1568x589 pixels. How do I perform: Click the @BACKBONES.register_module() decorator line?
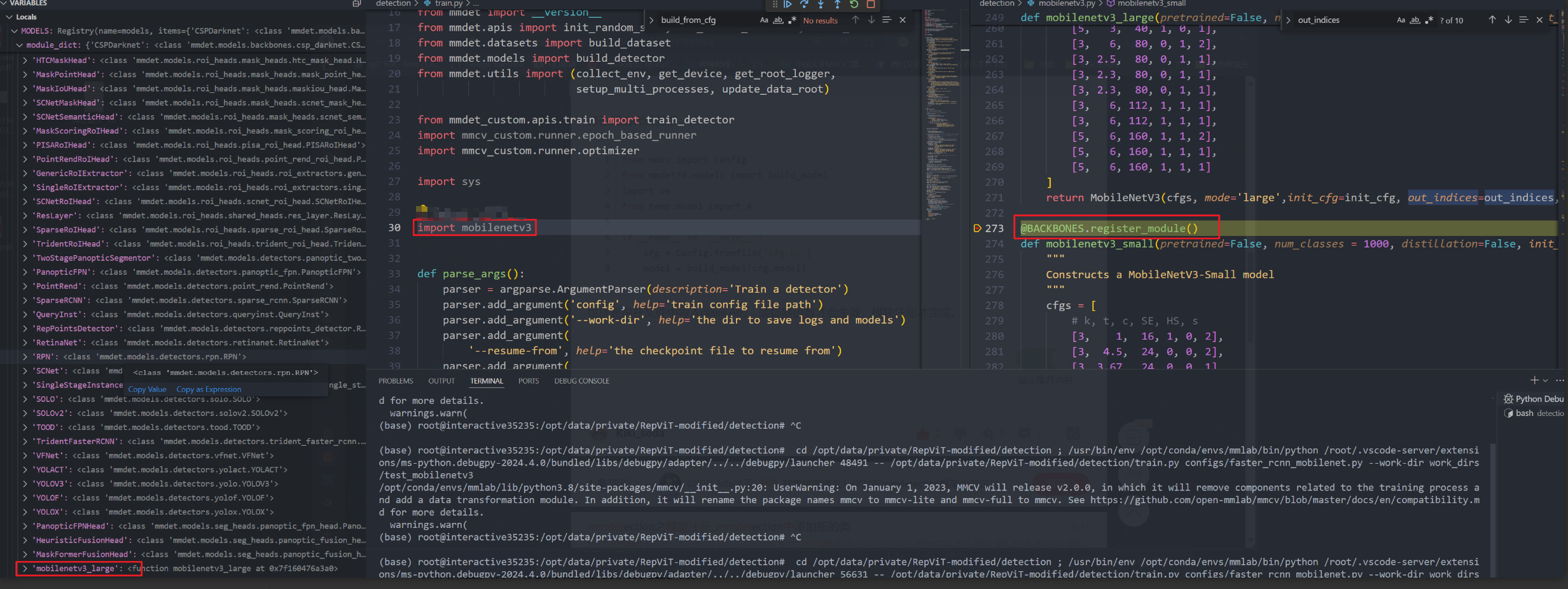pyautogui.click(x=1109, y=228)
